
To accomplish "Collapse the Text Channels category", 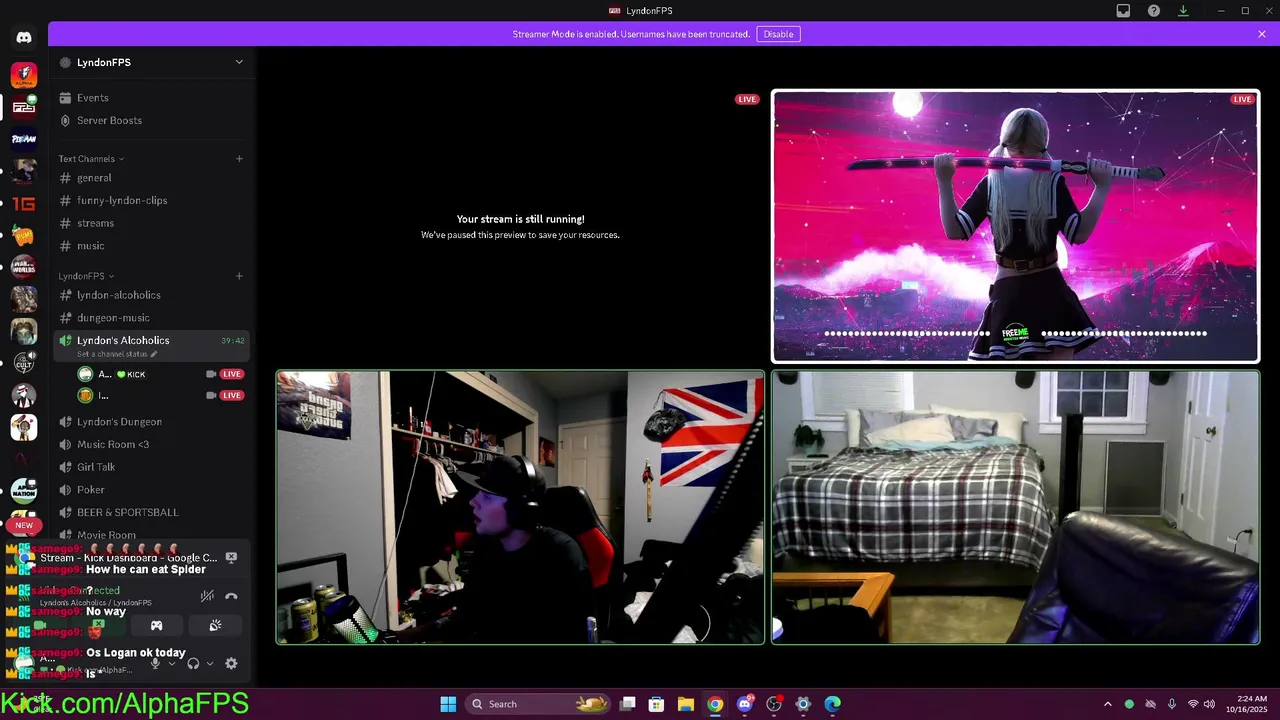I will [x=91, y=159].
